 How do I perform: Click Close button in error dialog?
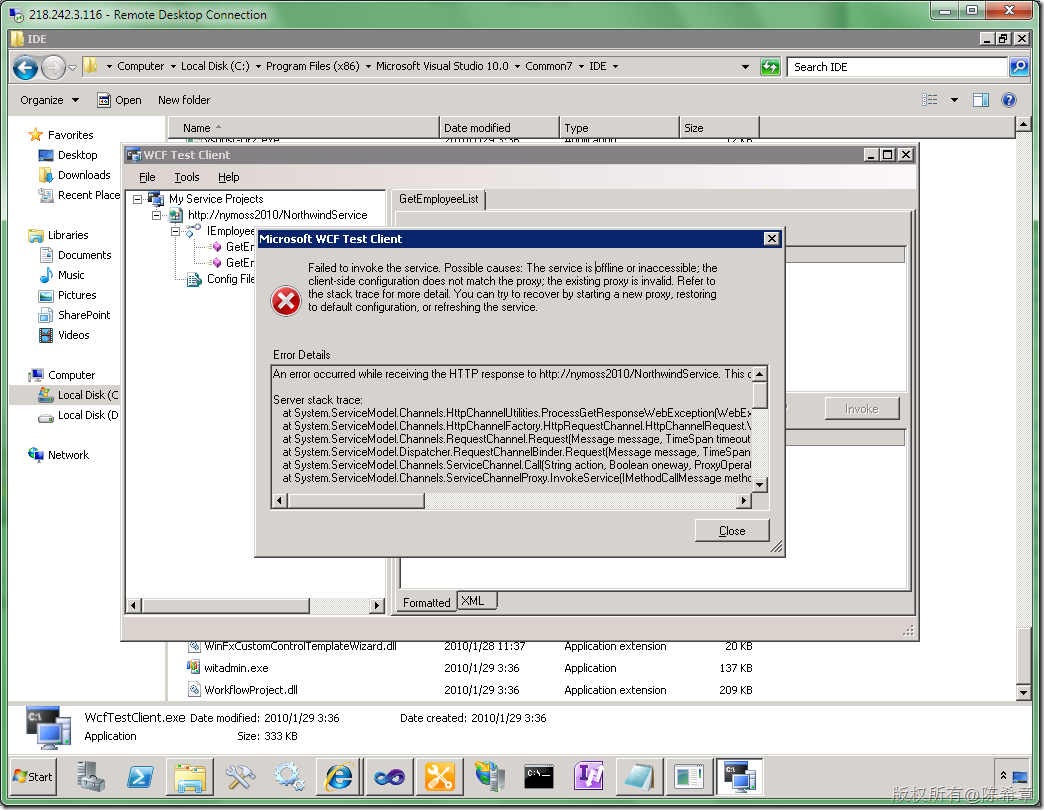point(732,530)
